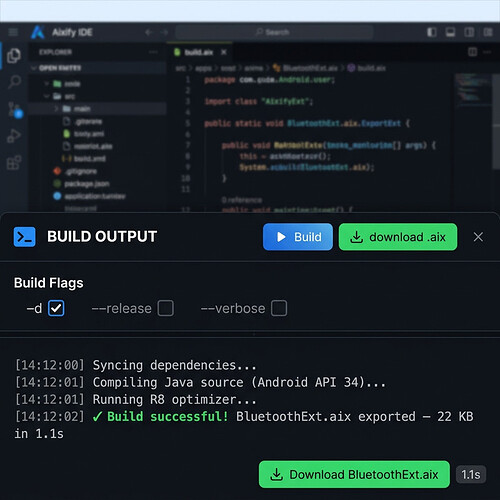This screenshot has width=500, height=500.
Task: Enable the --release build flag checkbox
Action: (x=166, y=308)
